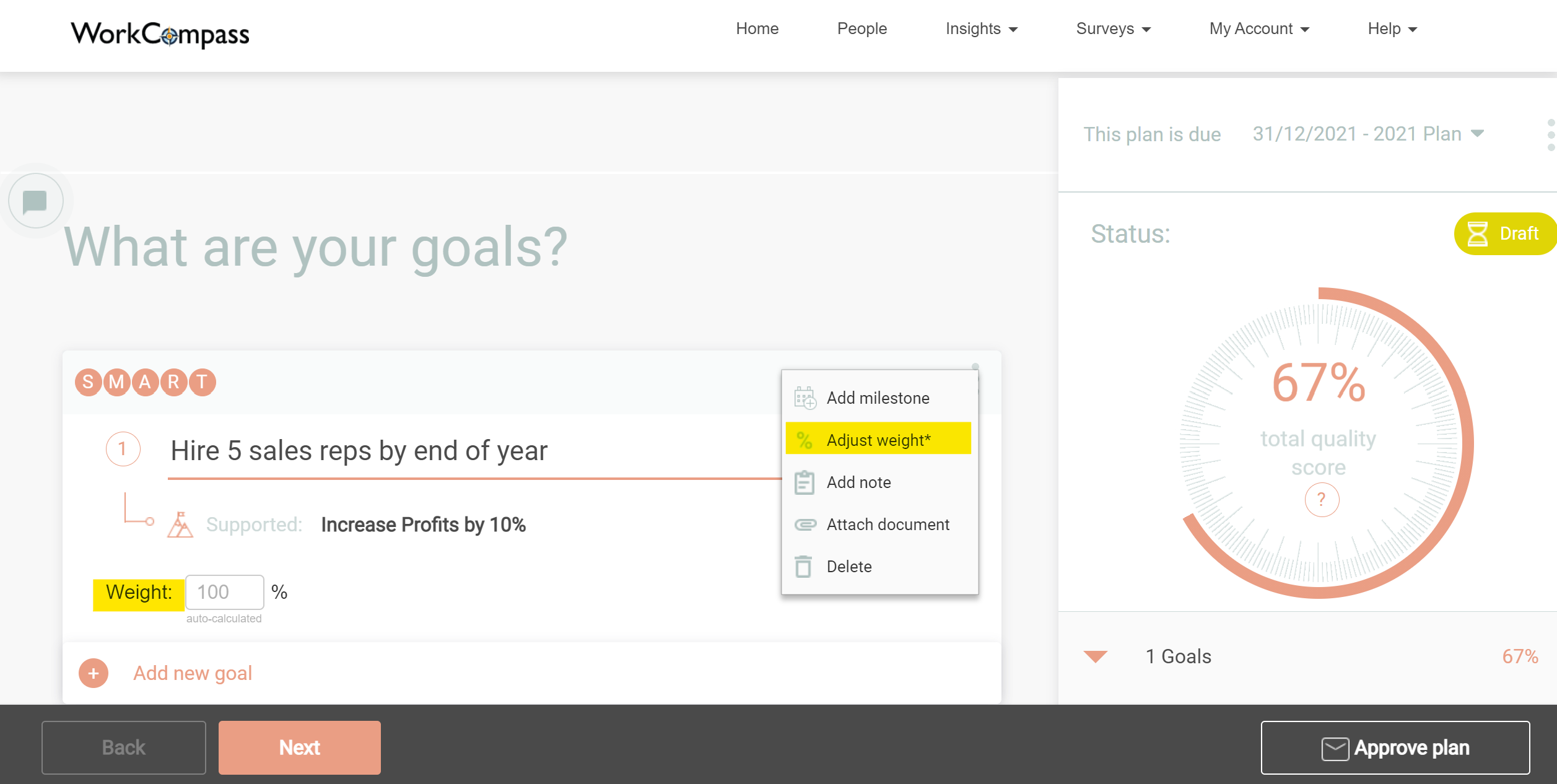The image size is (1557, 784).
Task: Open the 2021 Plan due date dropdown
Action: pos(1367,134)
